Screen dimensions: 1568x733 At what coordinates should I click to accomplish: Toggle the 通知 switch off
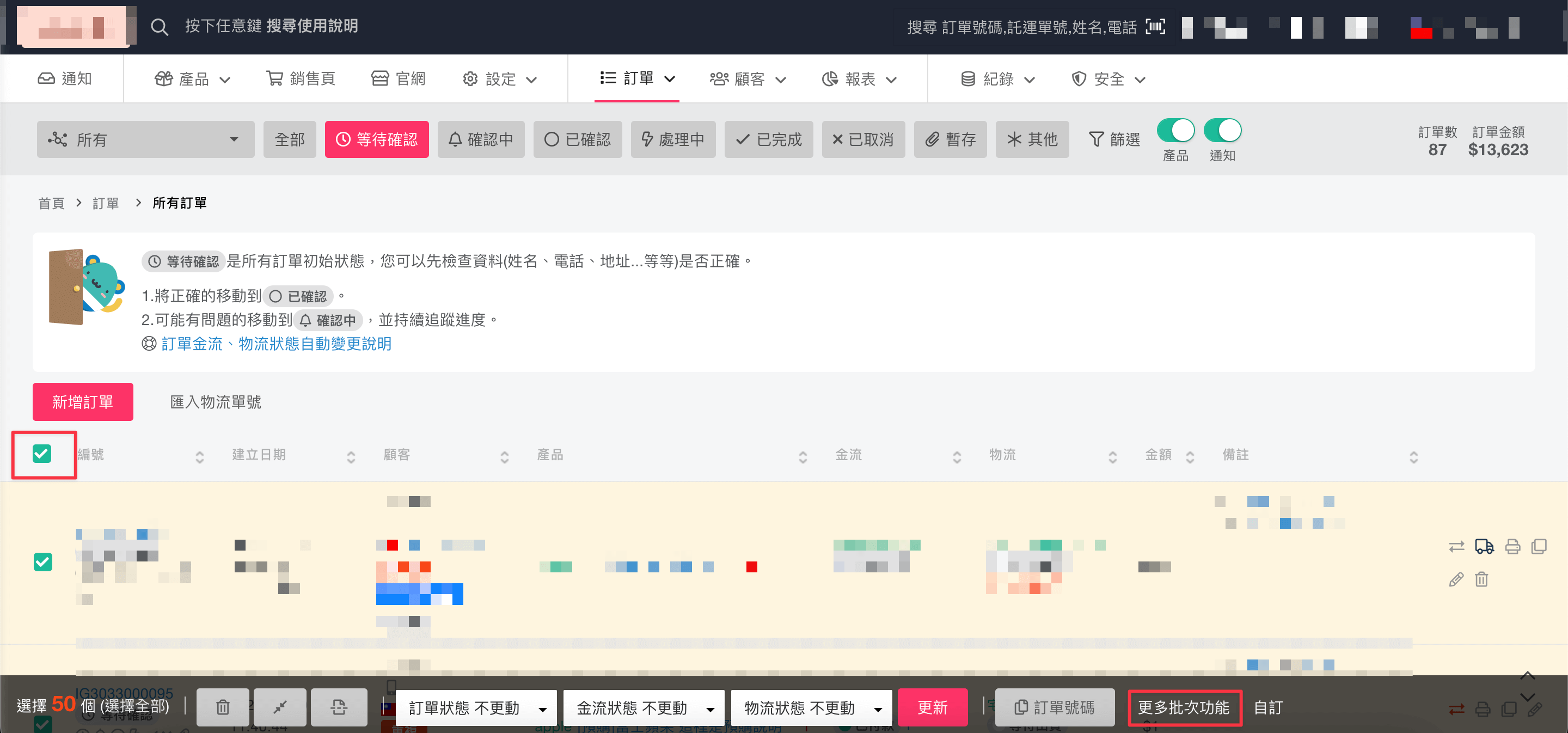pyautogui.click(x=1222, y=130)
